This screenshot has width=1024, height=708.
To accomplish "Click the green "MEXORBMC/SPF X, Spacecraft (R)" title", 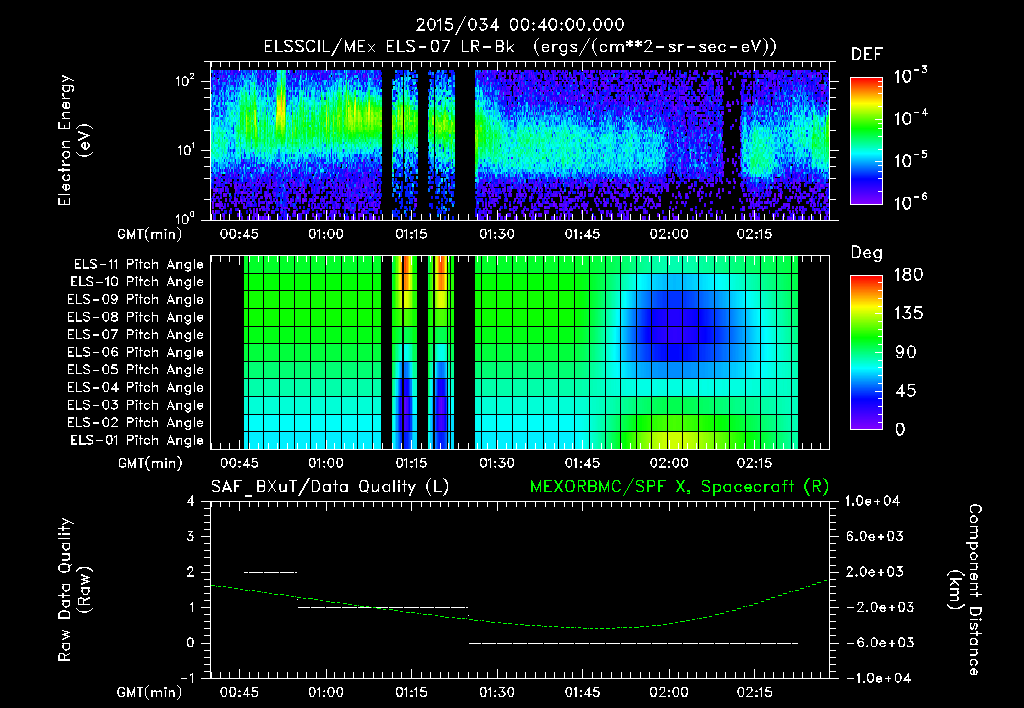I will click(679, 487).
